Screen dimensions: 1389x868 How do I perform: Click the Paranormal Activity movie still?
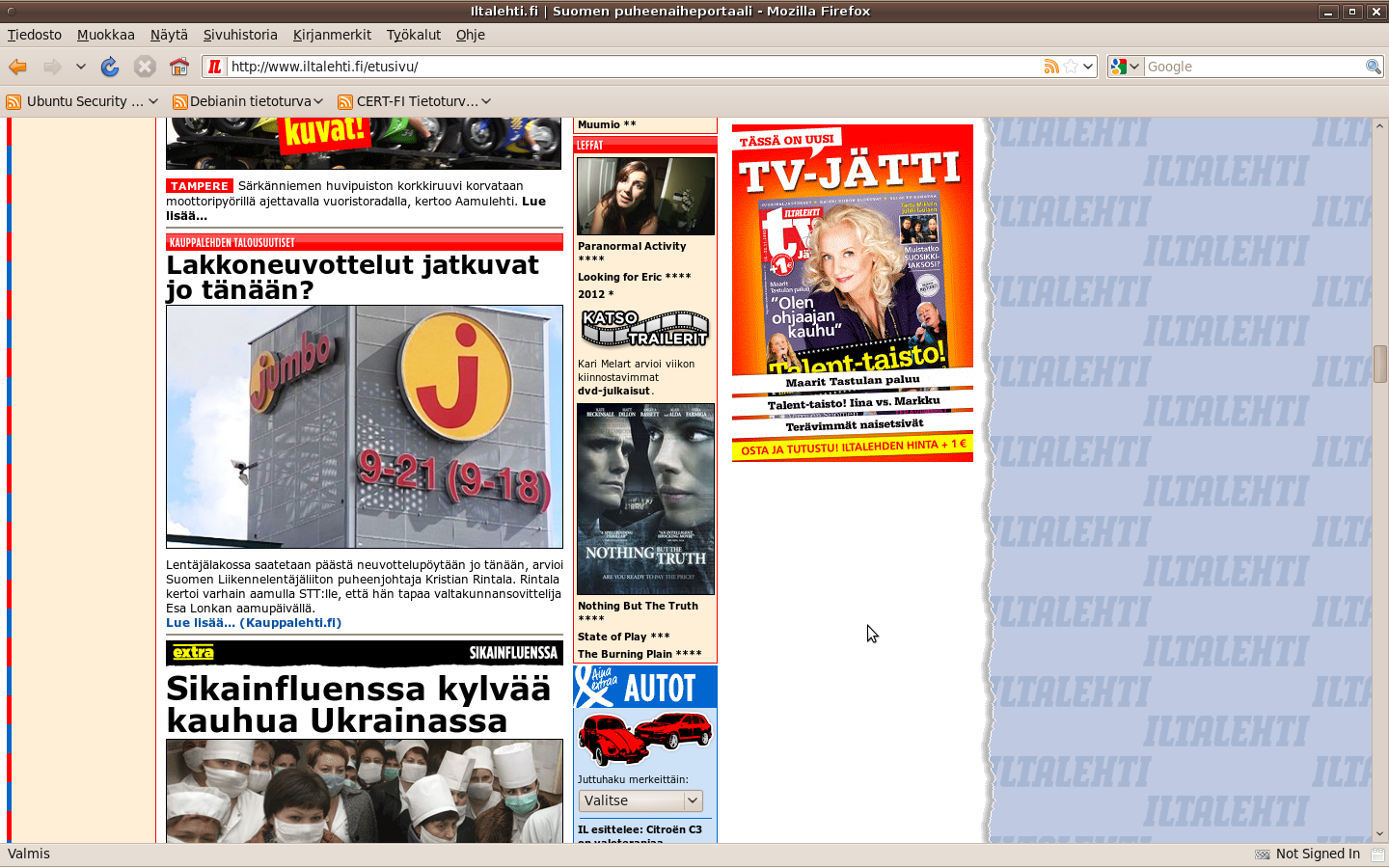coord(645,195)
